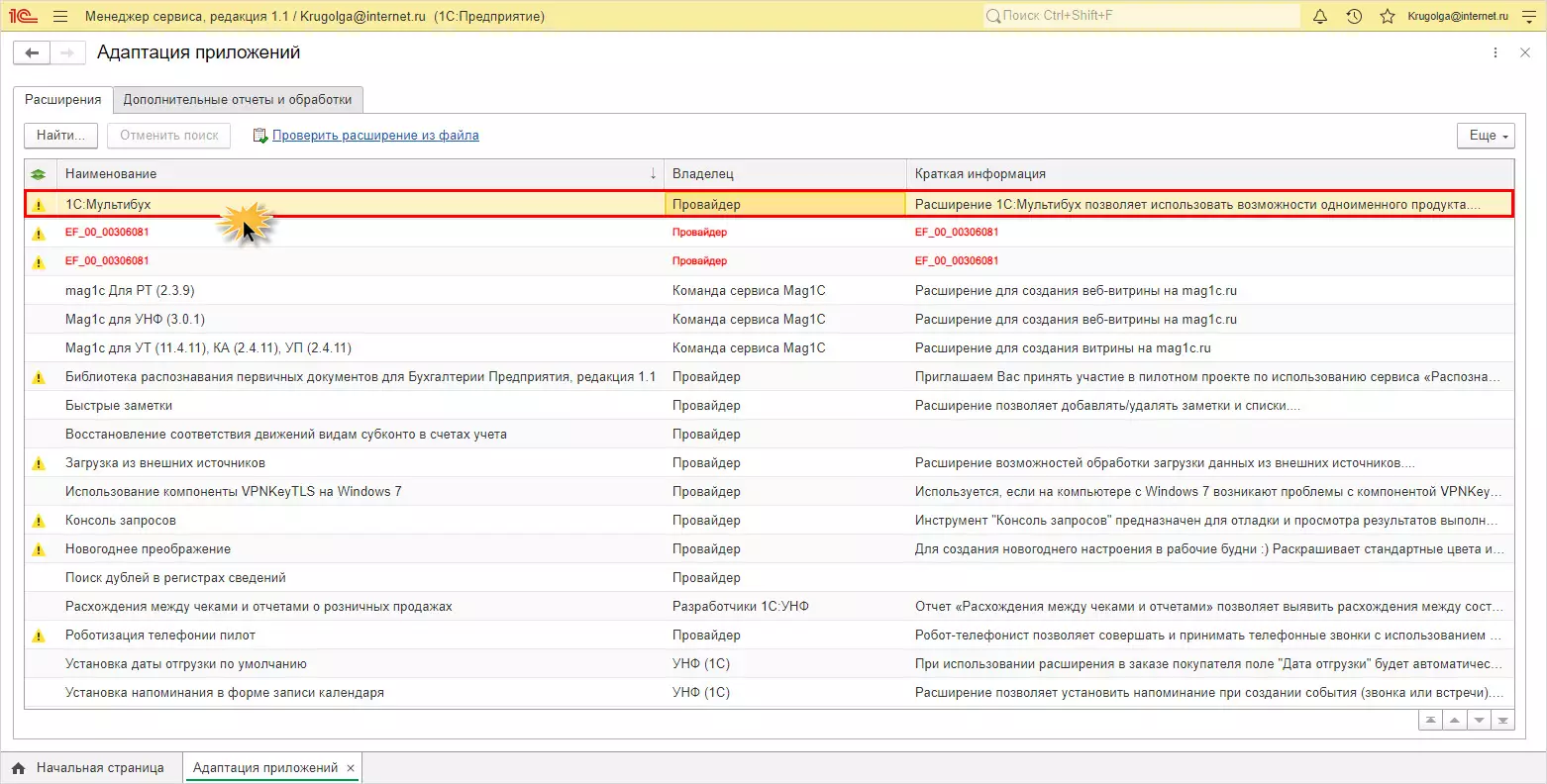The image size is (1547, 784).
Task: Click the home icon in bottom tab bar
Action: (x=19, y=768)
